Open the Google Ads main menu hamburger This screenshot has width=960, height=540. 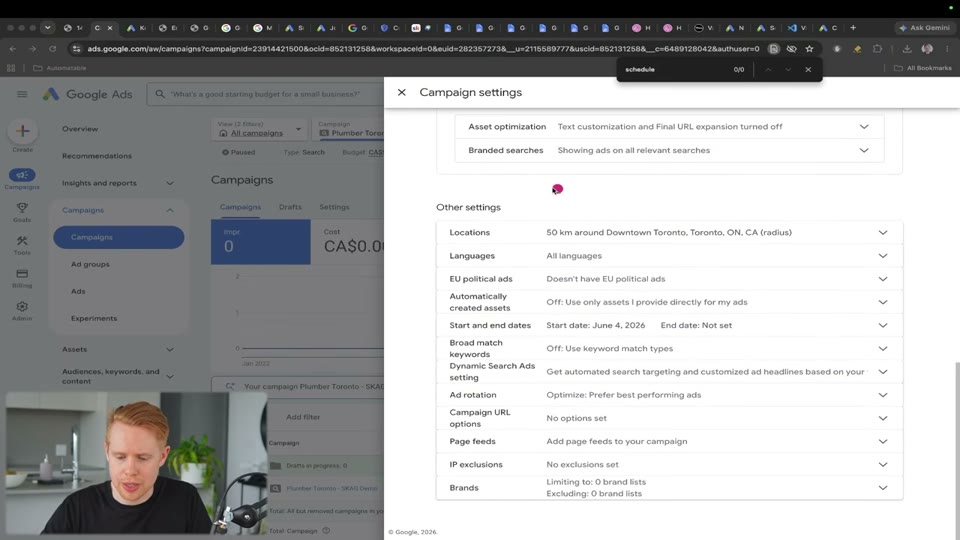22,94
